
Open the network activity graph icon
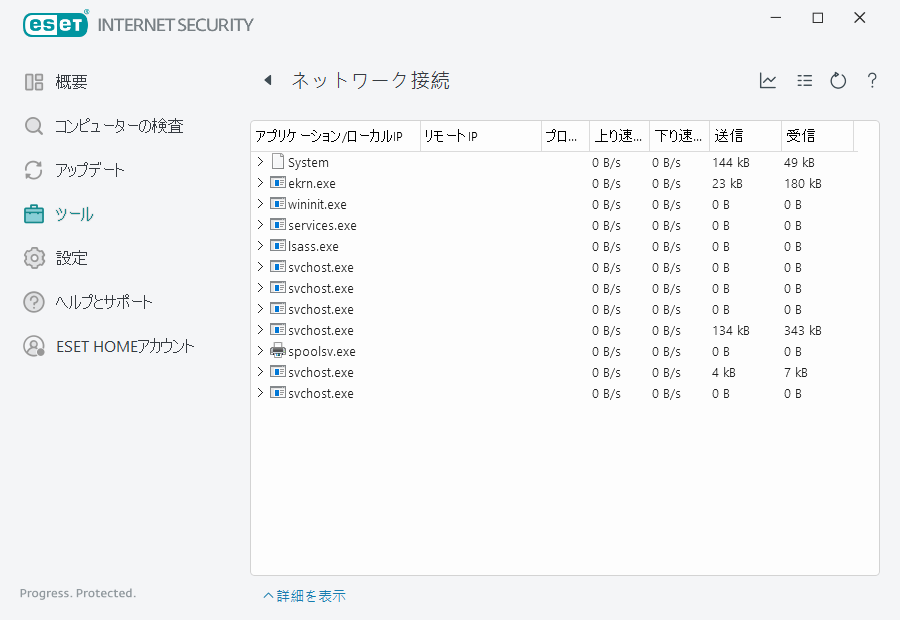767,80
